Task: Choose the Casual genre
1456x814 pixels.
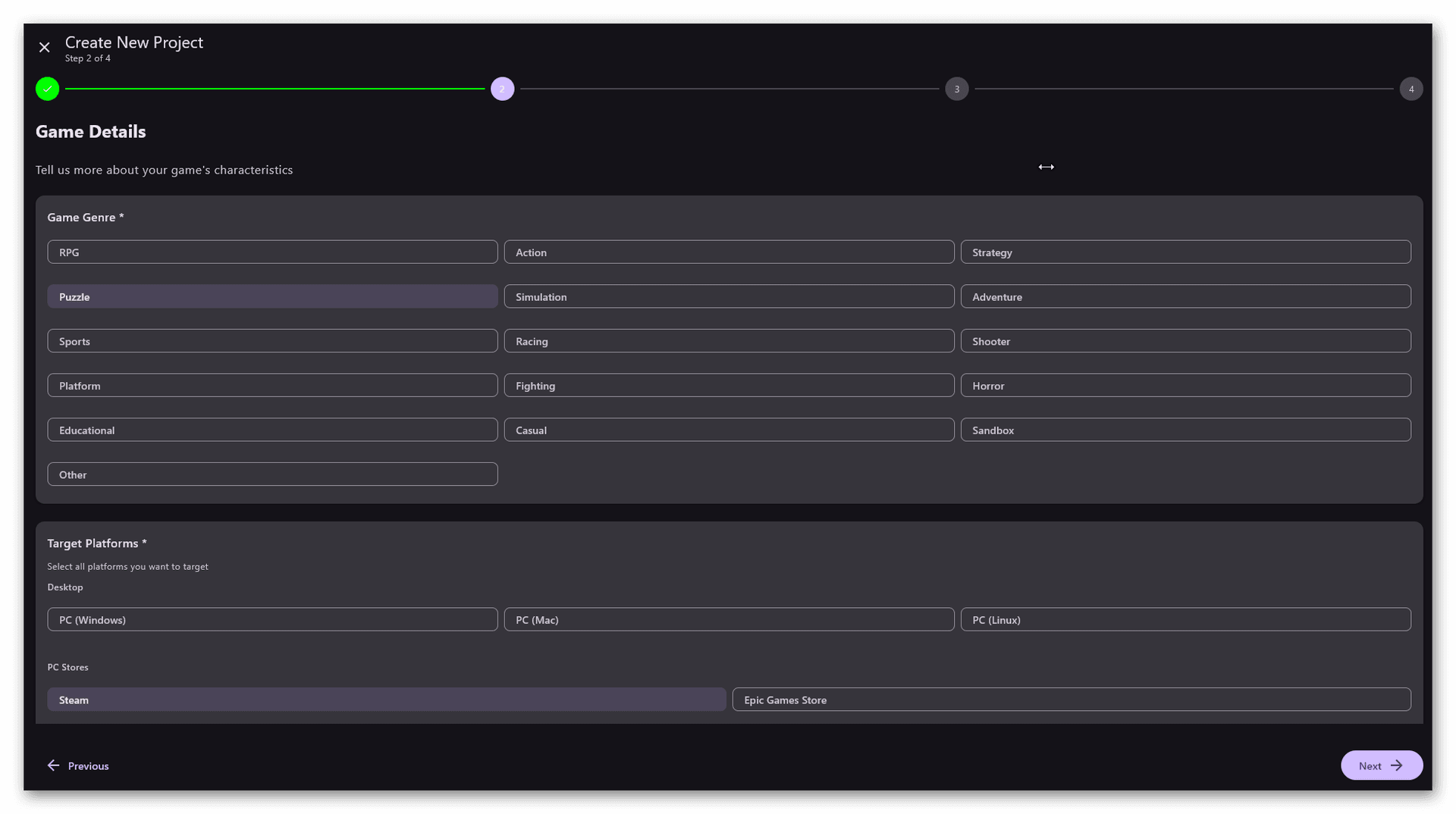Action: tap(729, 430)
